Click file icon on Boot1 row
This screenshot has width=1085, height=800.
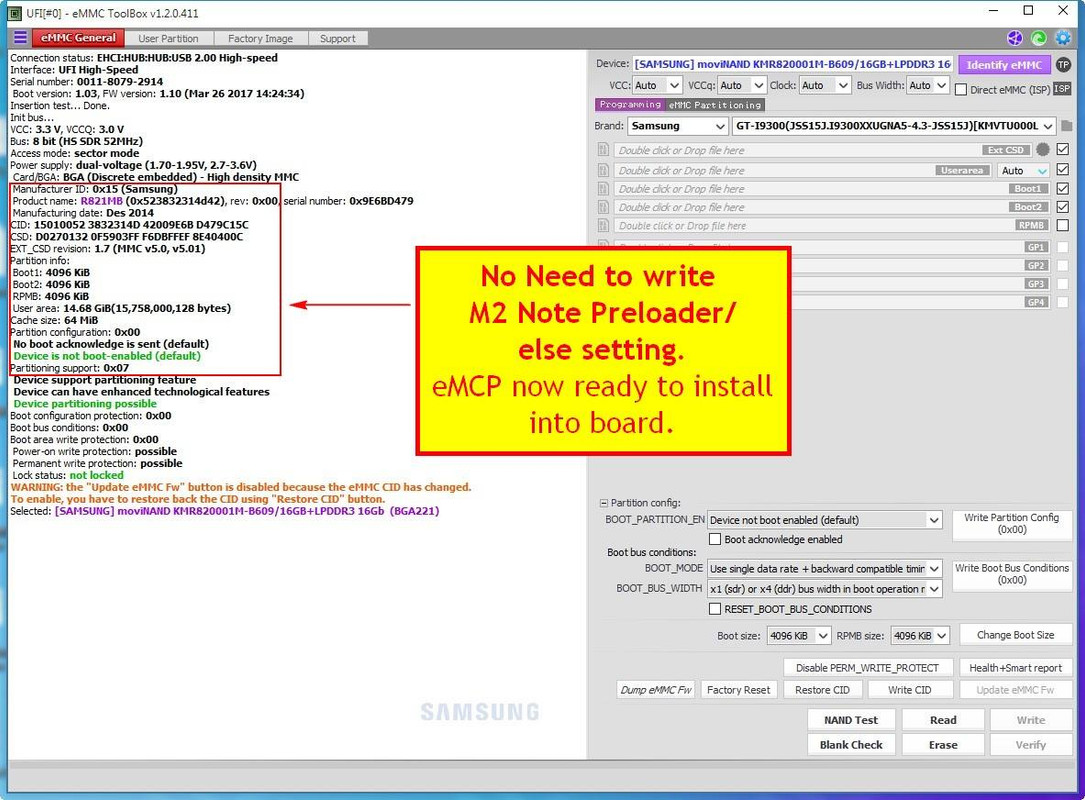tap(603, 189)
